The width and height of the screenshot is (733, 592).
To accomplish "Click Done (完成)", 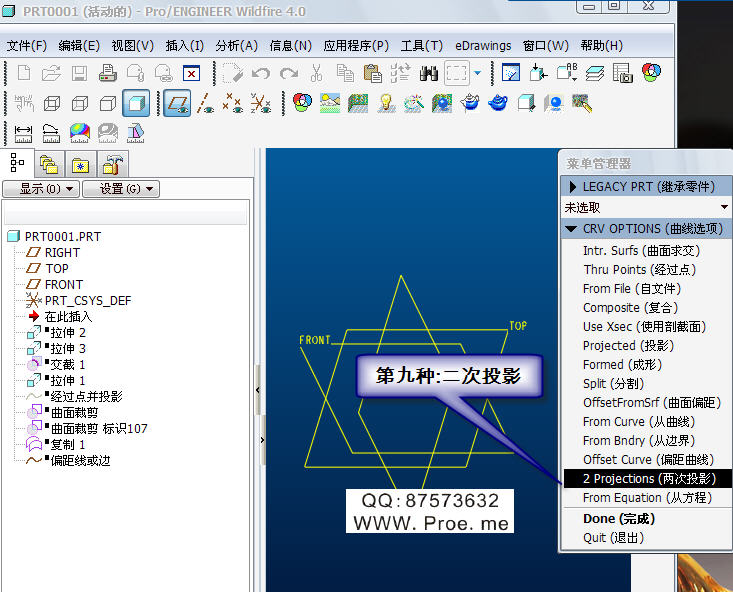I will [x=619, y=519].
